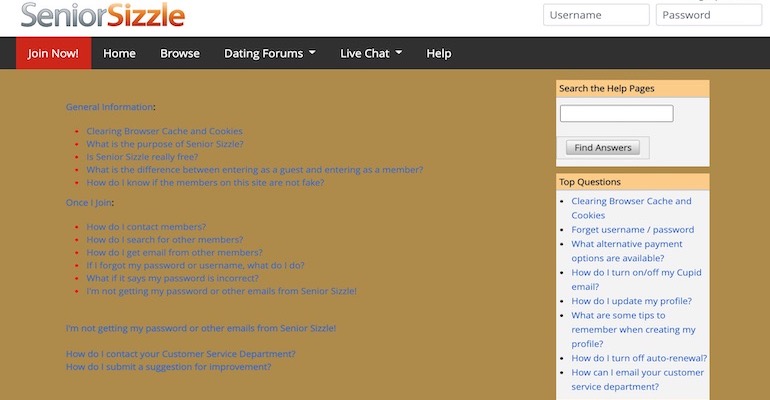This screenshot has height=400, width=770.
Task: Open the Home menu item
Action: [x=119, y=53]
